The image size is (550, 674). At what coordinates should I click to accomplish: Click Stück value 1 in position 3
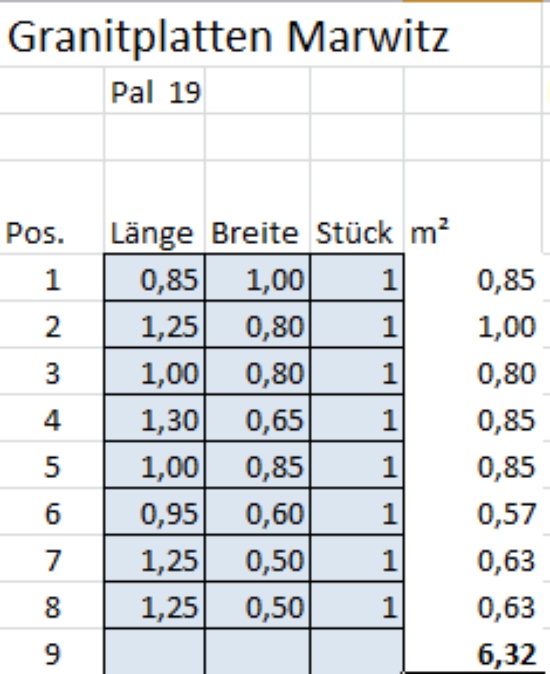coord(357,371)
